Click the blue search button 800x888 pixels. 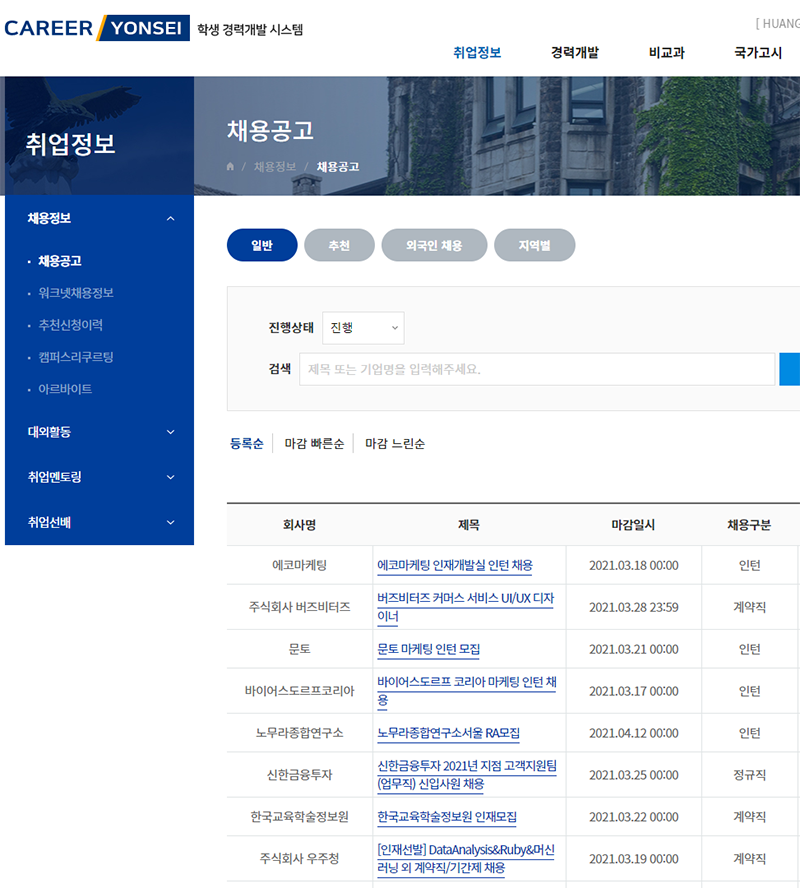[789, 369]
